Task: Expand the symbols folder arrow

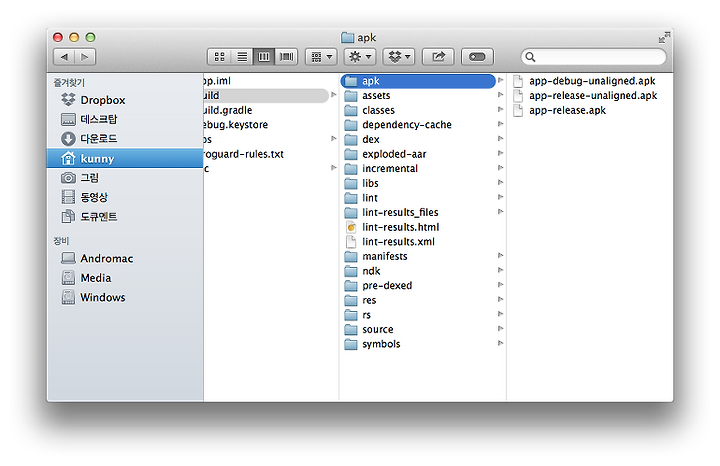Action: (501, 343)
